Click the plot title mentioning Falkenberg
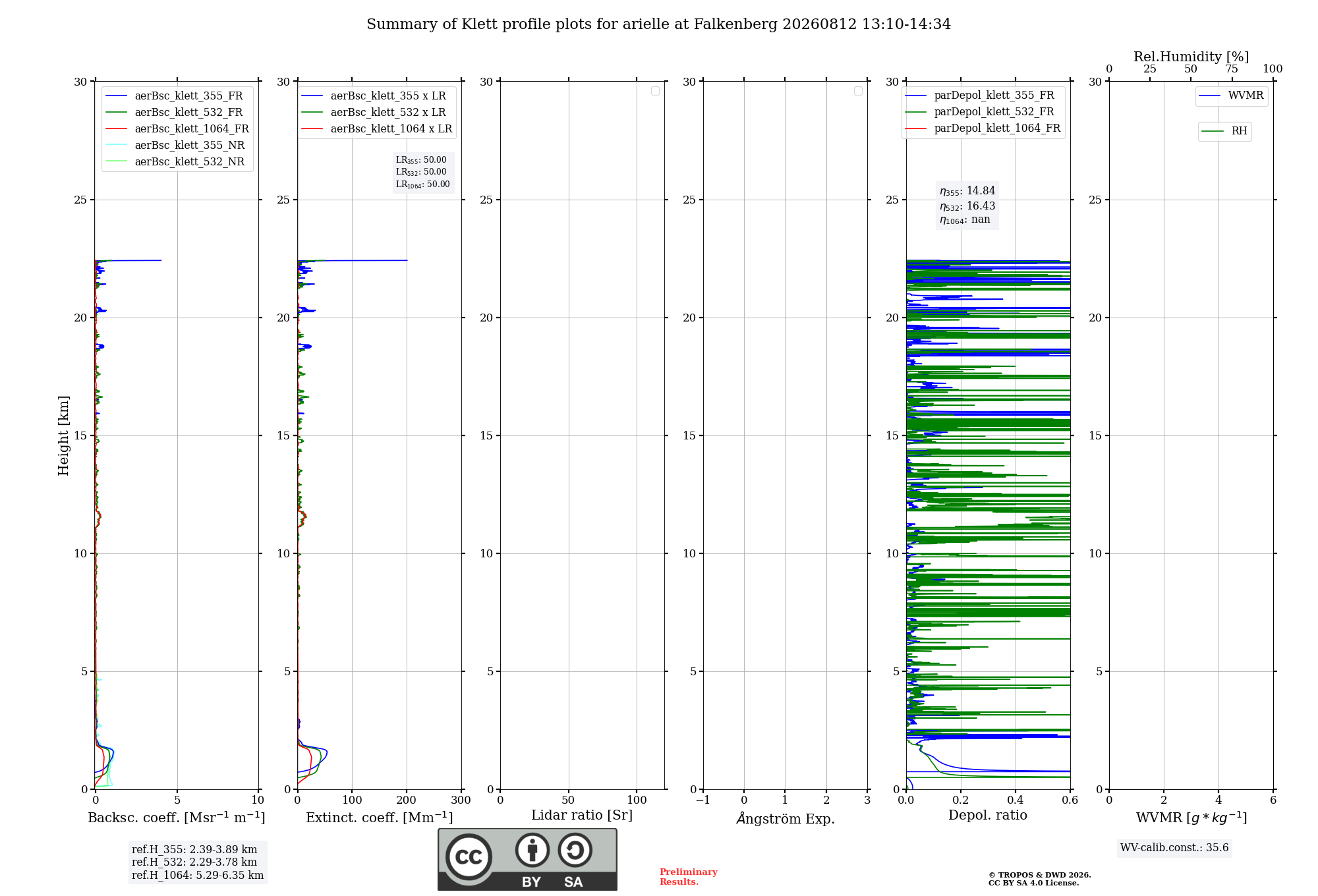 pos(658,24)
